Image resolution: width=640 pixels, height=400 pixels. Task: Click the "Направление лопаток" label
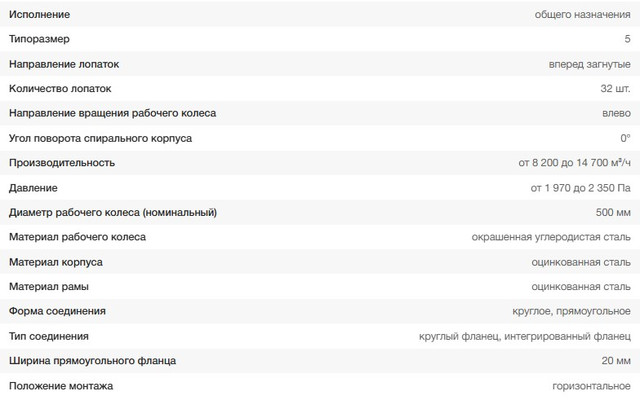[63, 64]
